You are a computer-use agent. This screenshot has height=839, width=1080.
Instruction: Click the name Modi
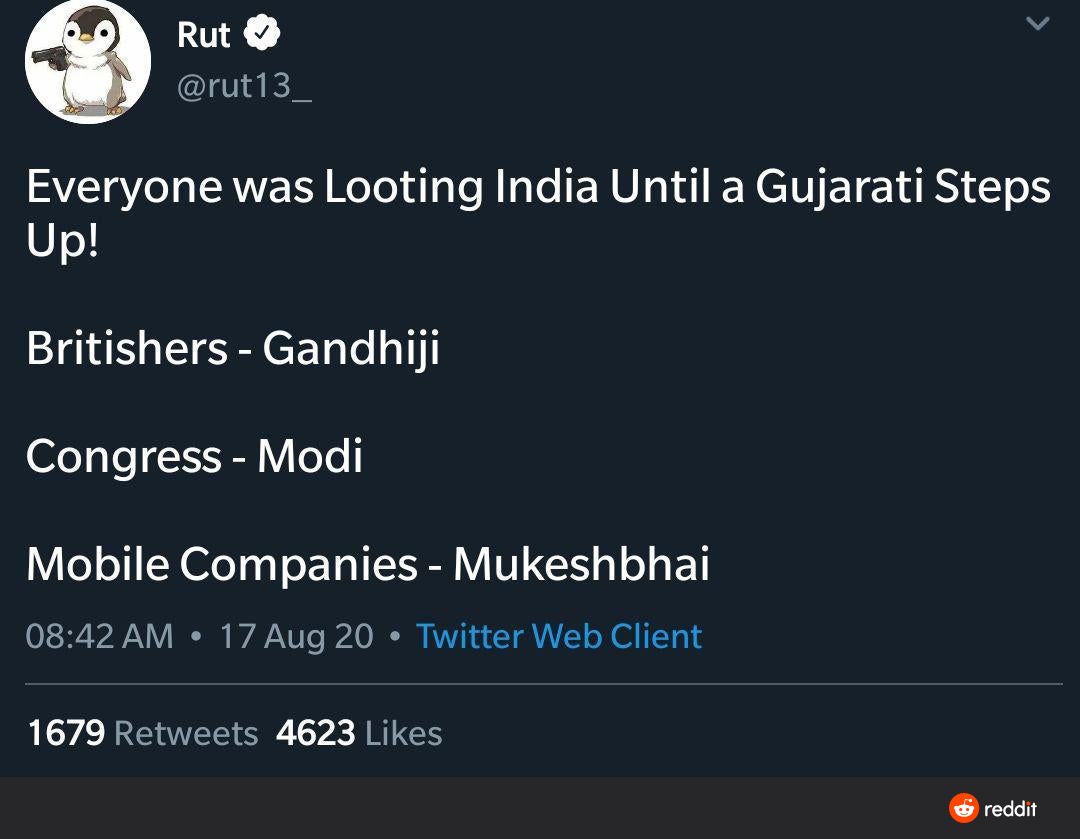coord(310,456)
